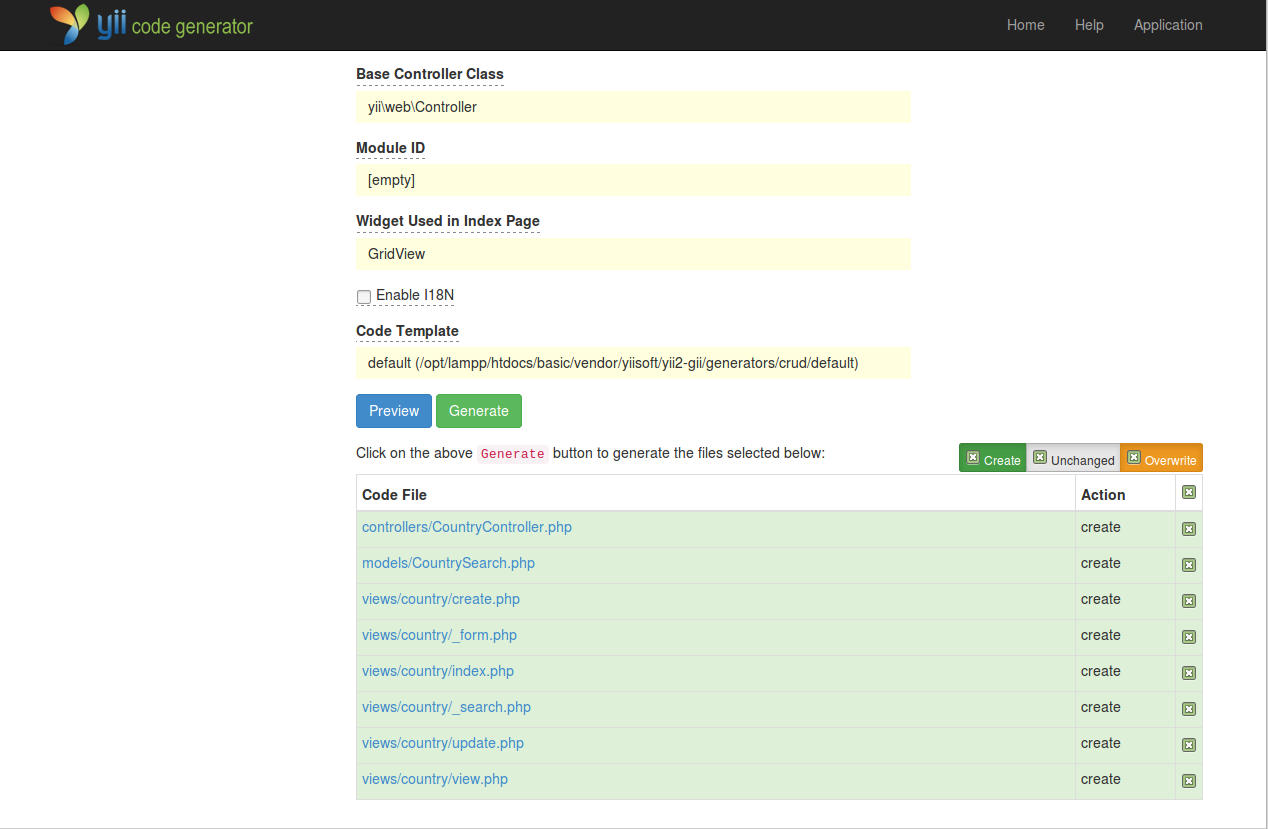The height and width of the screenshot is (829, 1268).
Task: Toggle checkbox for views/country/index.php row
Action: pyautogui.click(x=1189, y=673)
